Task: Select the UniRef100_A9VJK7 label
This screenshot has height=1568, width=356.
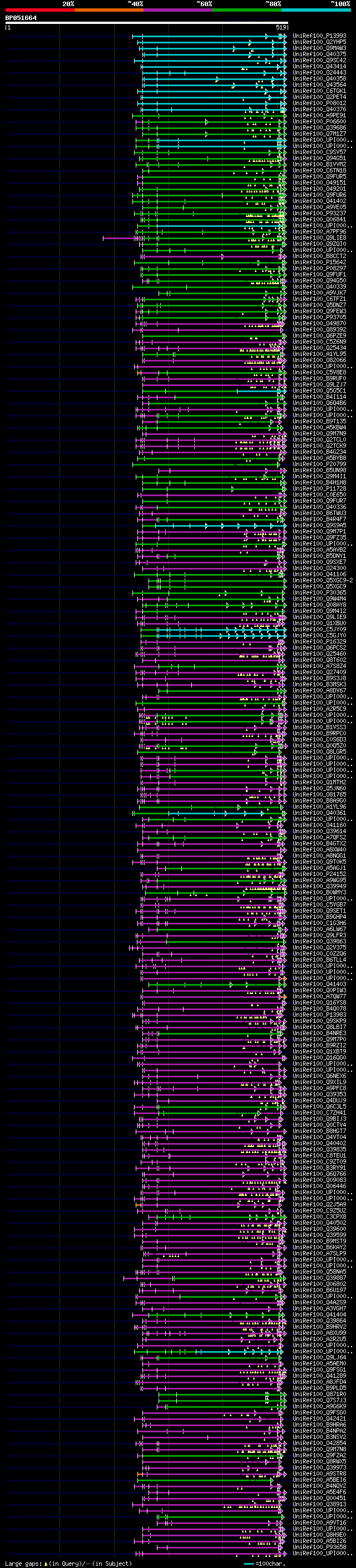Action: pyautogui.click(x=319, y=293)
